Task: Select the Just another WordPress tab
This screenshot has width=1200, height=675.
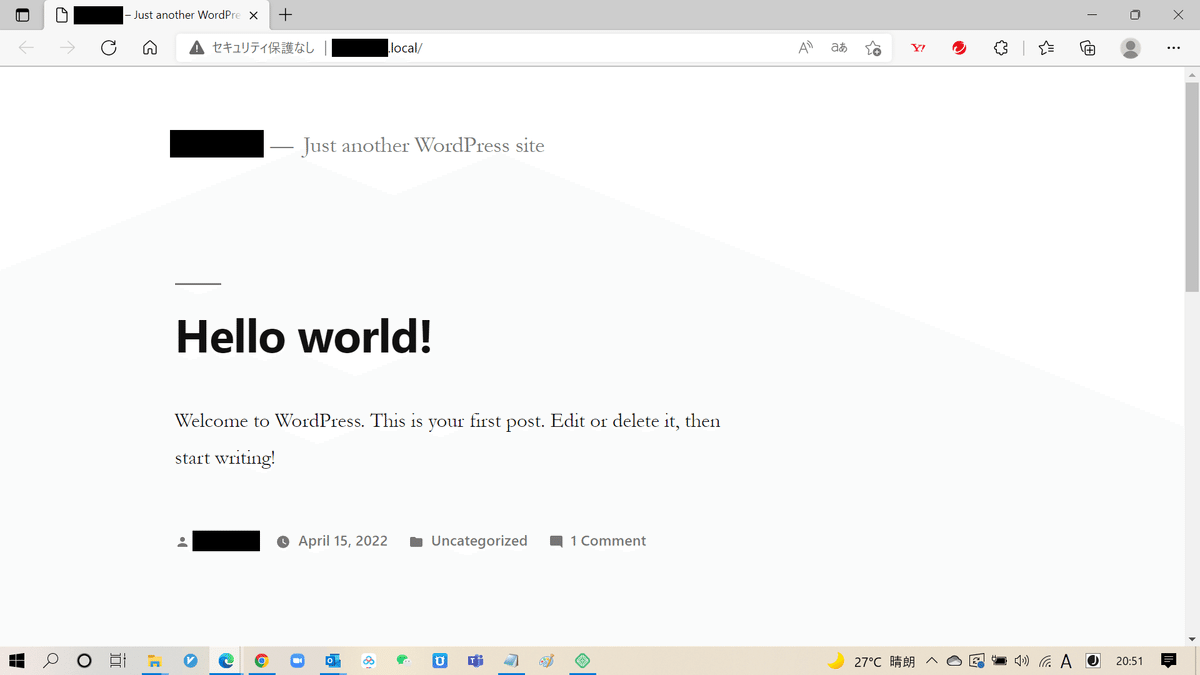Action: pos(156,15)
